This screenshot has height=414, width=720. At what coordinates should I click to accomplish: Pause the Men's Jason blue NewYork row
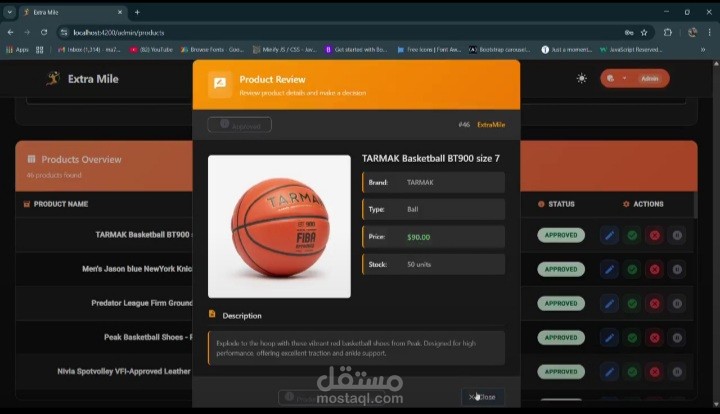point(677,269)
